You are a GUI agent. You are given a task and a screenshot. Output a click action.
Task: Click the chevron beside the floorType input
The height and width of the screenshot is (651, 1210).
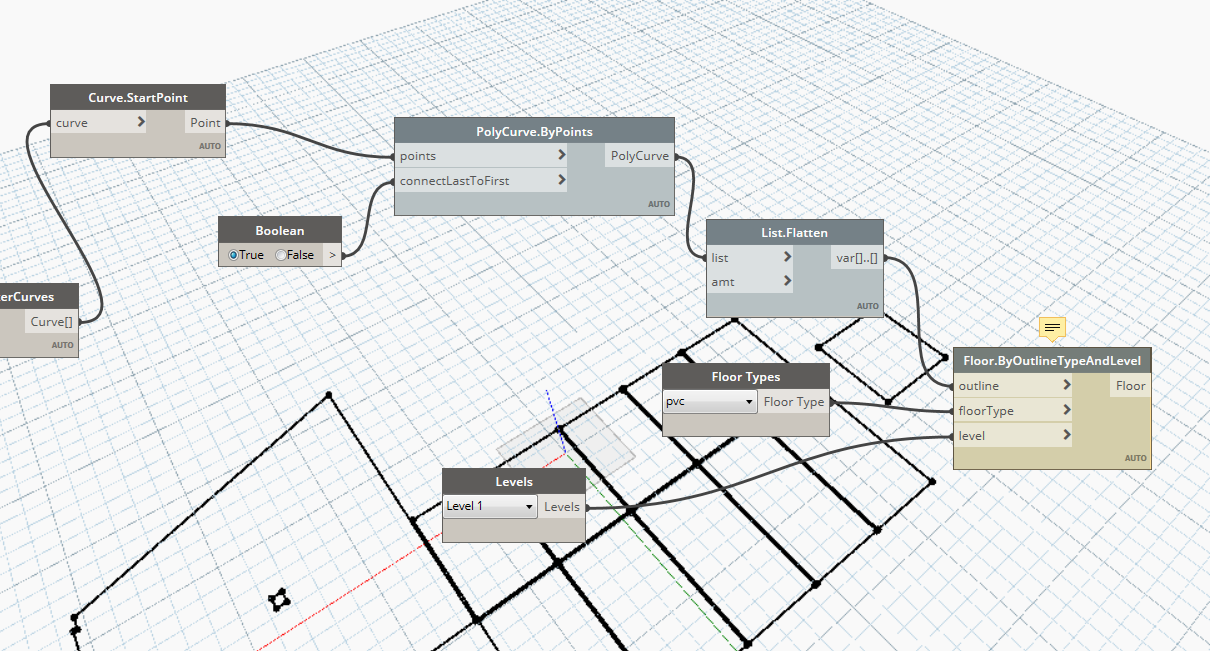[1067, 410]
